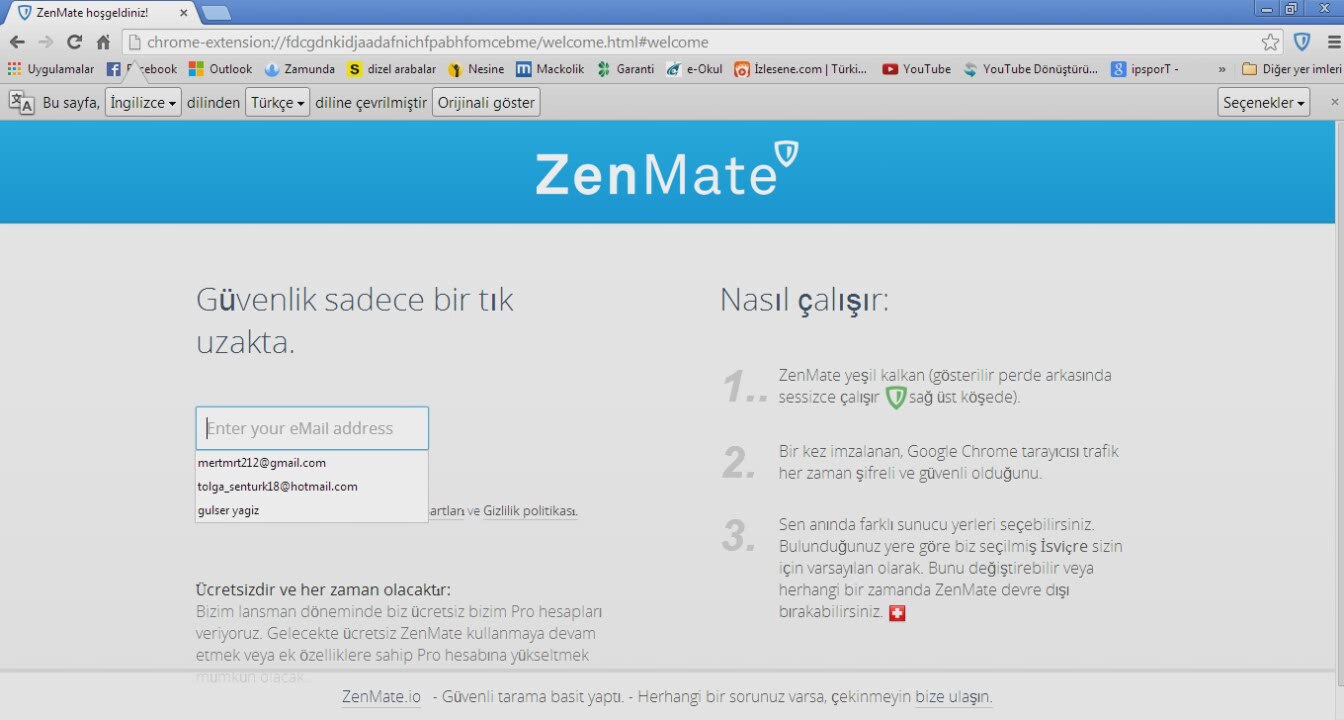Open the Uygulamalar apps bookmark
The image size is (1344, 720).
(50, 69)
